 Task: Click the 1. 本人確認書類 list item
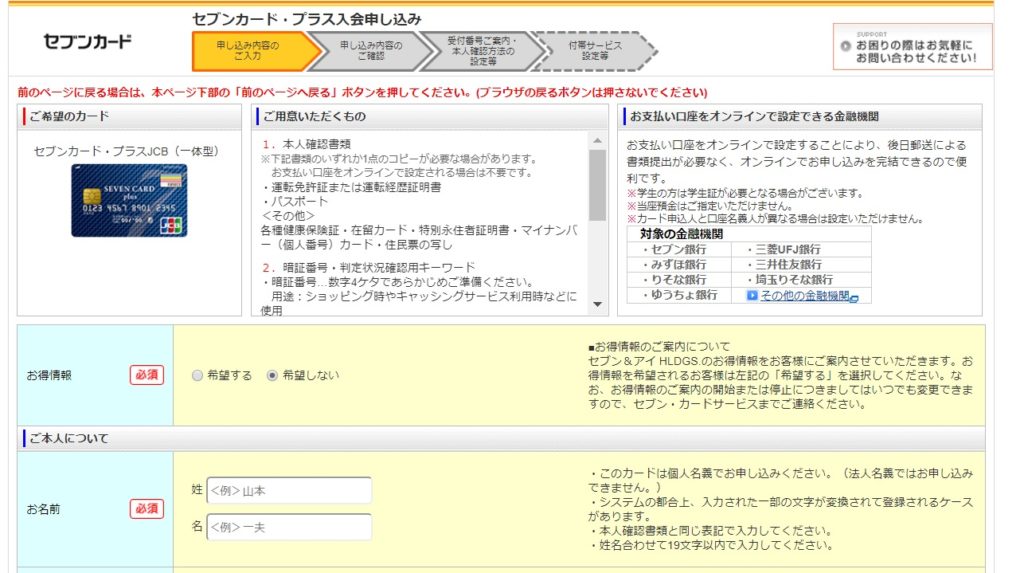tap(306, 144)
